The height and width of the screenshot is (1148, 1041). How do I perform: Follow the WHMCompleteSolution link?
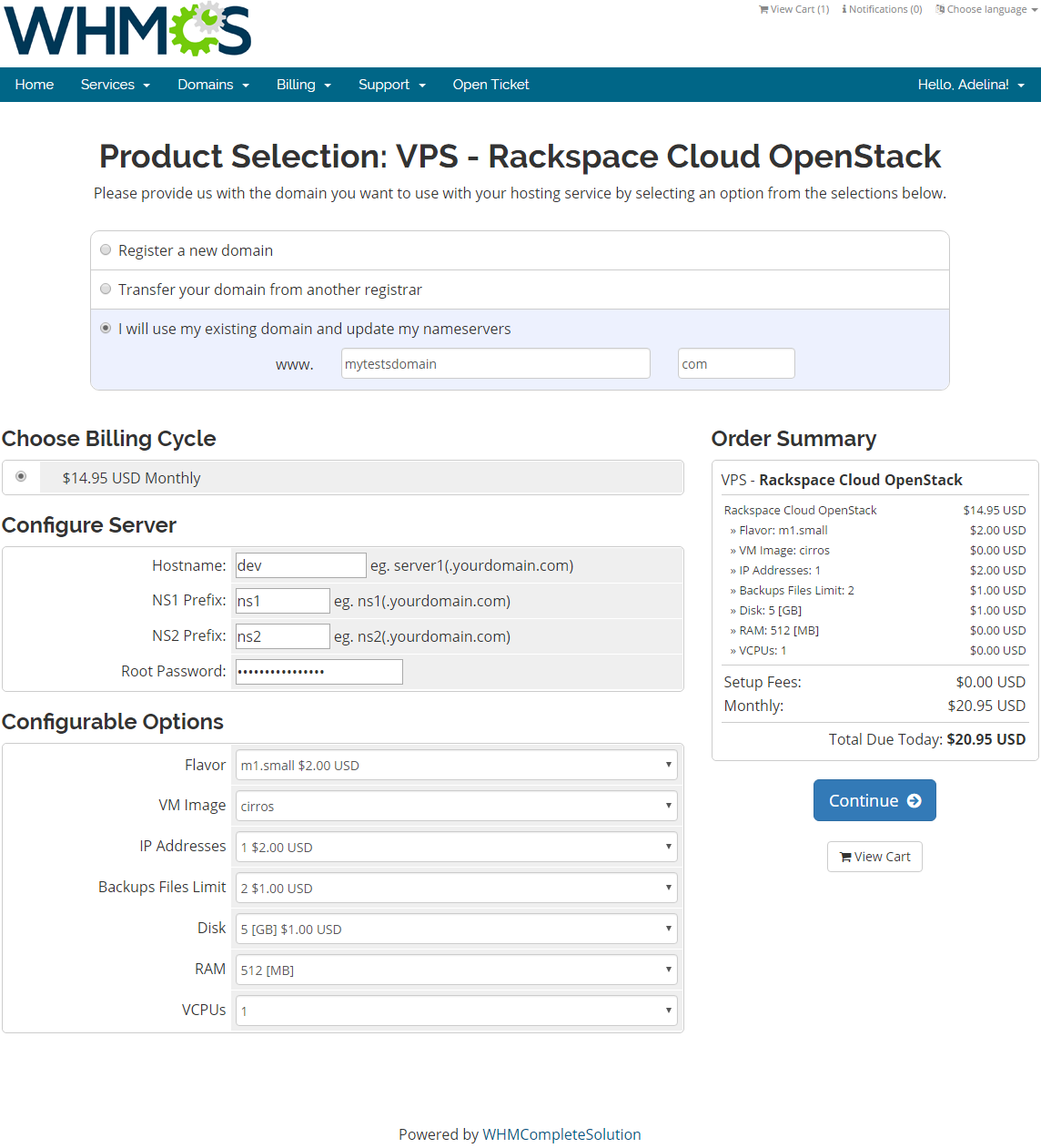(x=561, y=1134)
